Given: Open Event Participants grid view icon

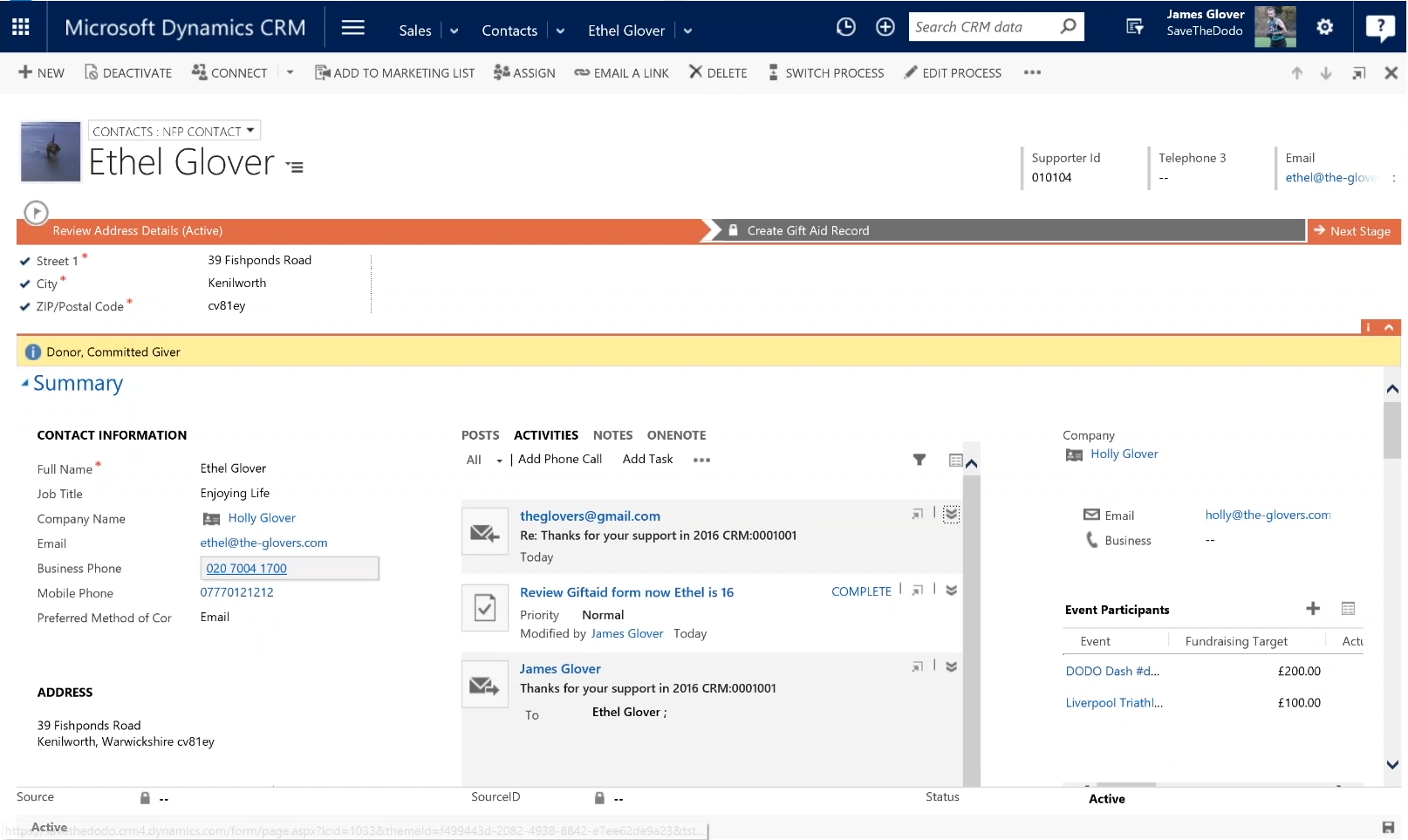Looking at the screenshot, I should (x=1348, y=609).
